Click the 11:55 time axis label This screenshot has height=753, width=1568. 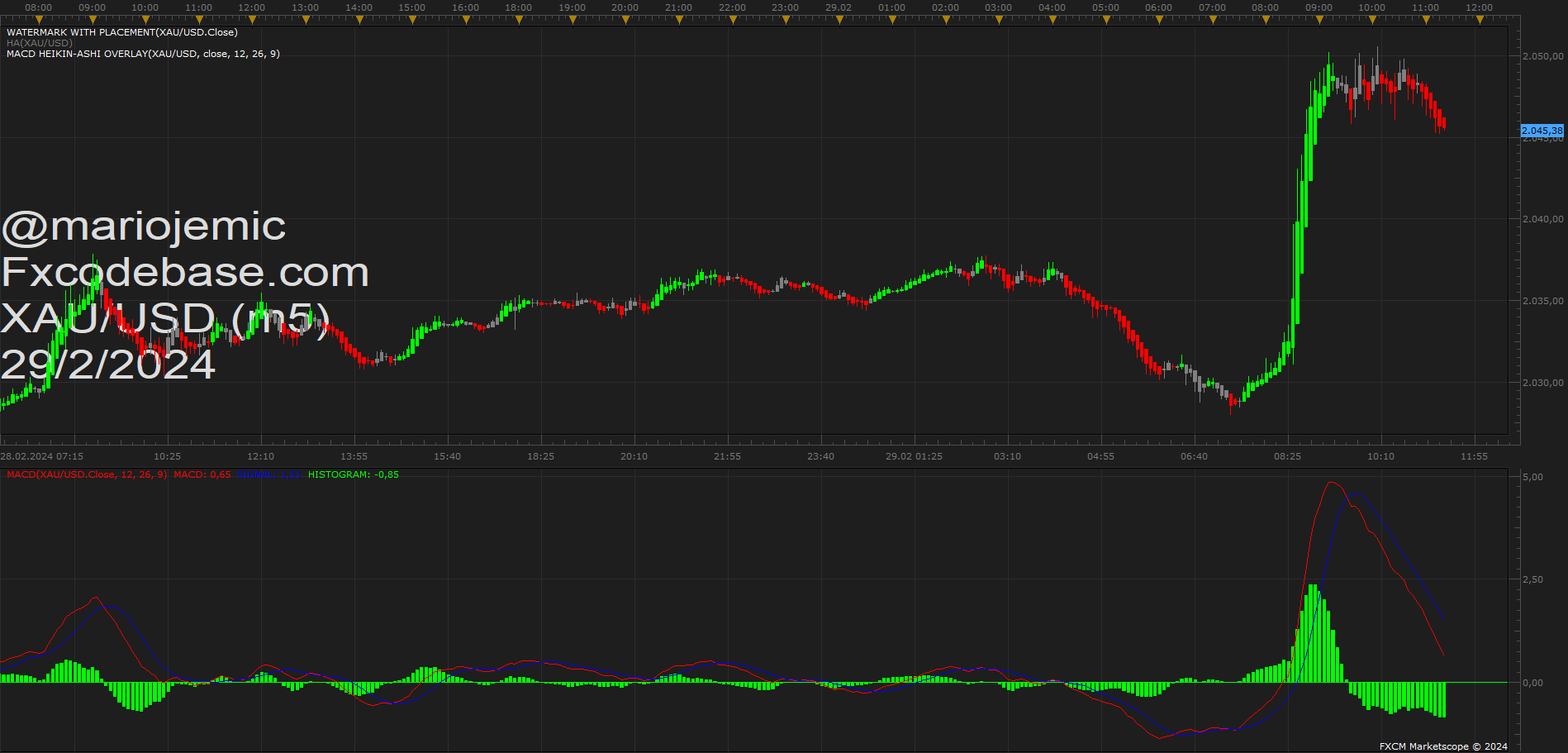(x=1475, y=456)
